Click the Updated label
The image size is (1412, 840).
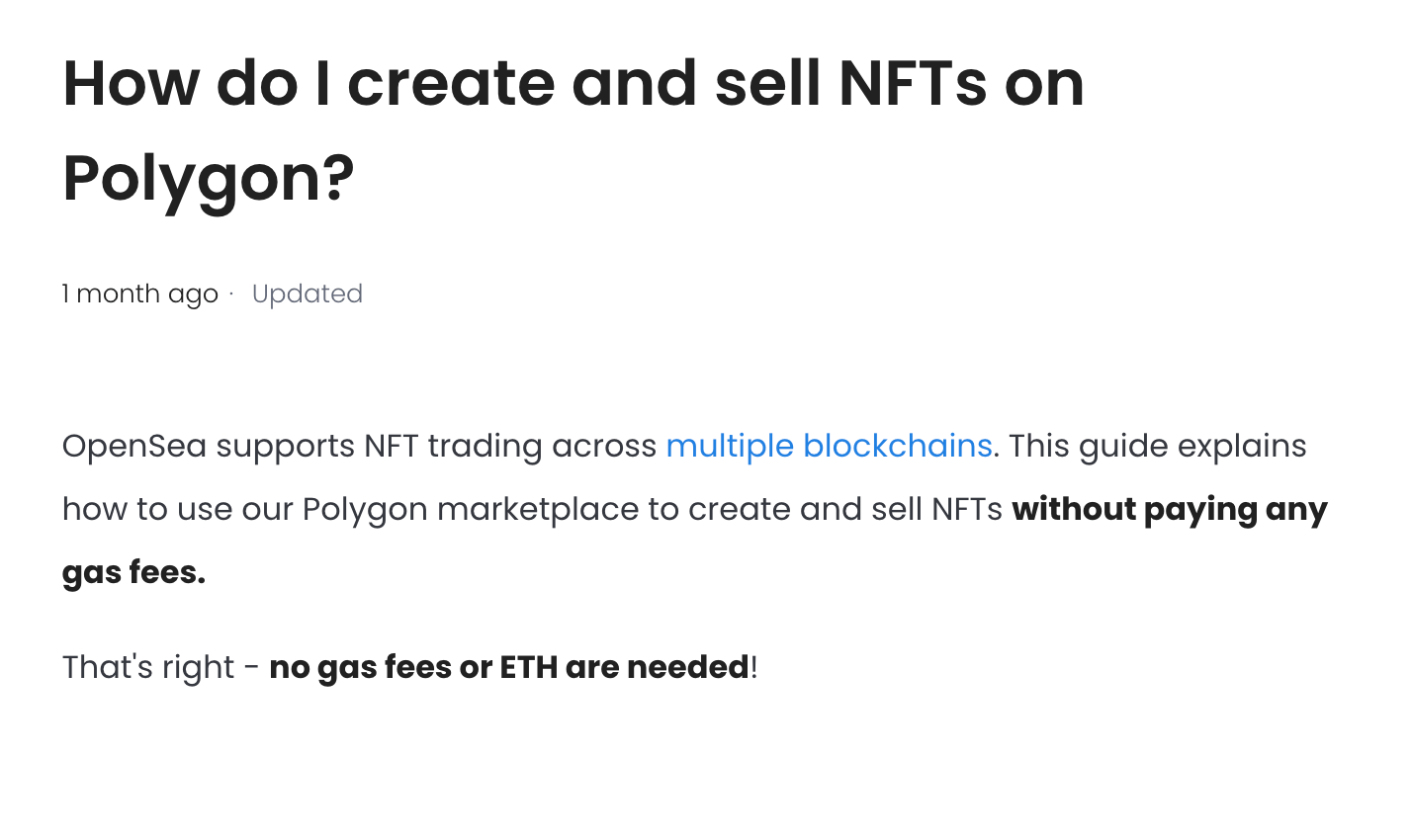point(307,294)
